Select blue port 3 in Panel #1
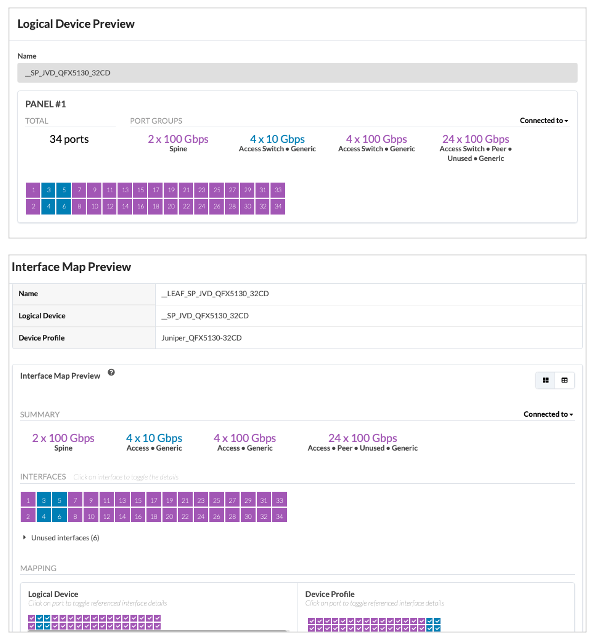 48,190
